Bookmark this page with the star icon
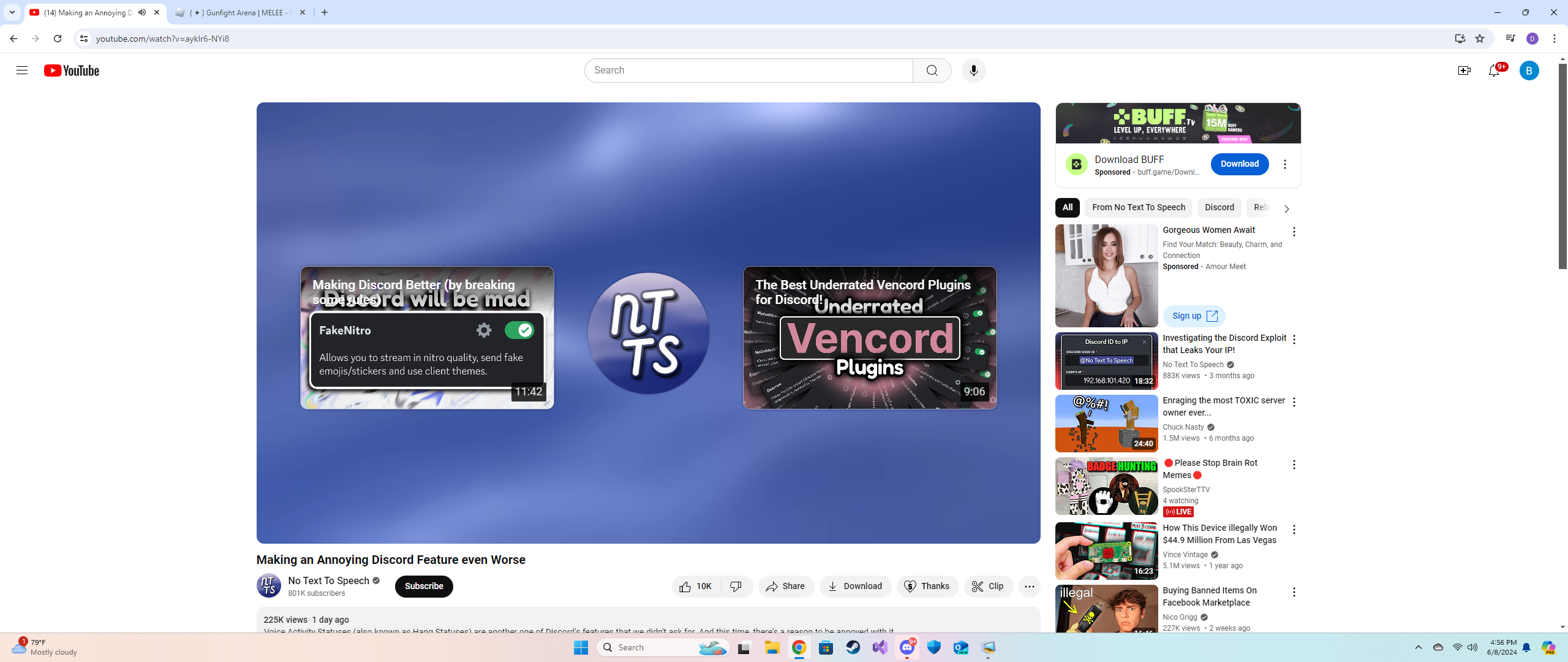This screenshot has height=662, width=1568. pos(1480,39)
